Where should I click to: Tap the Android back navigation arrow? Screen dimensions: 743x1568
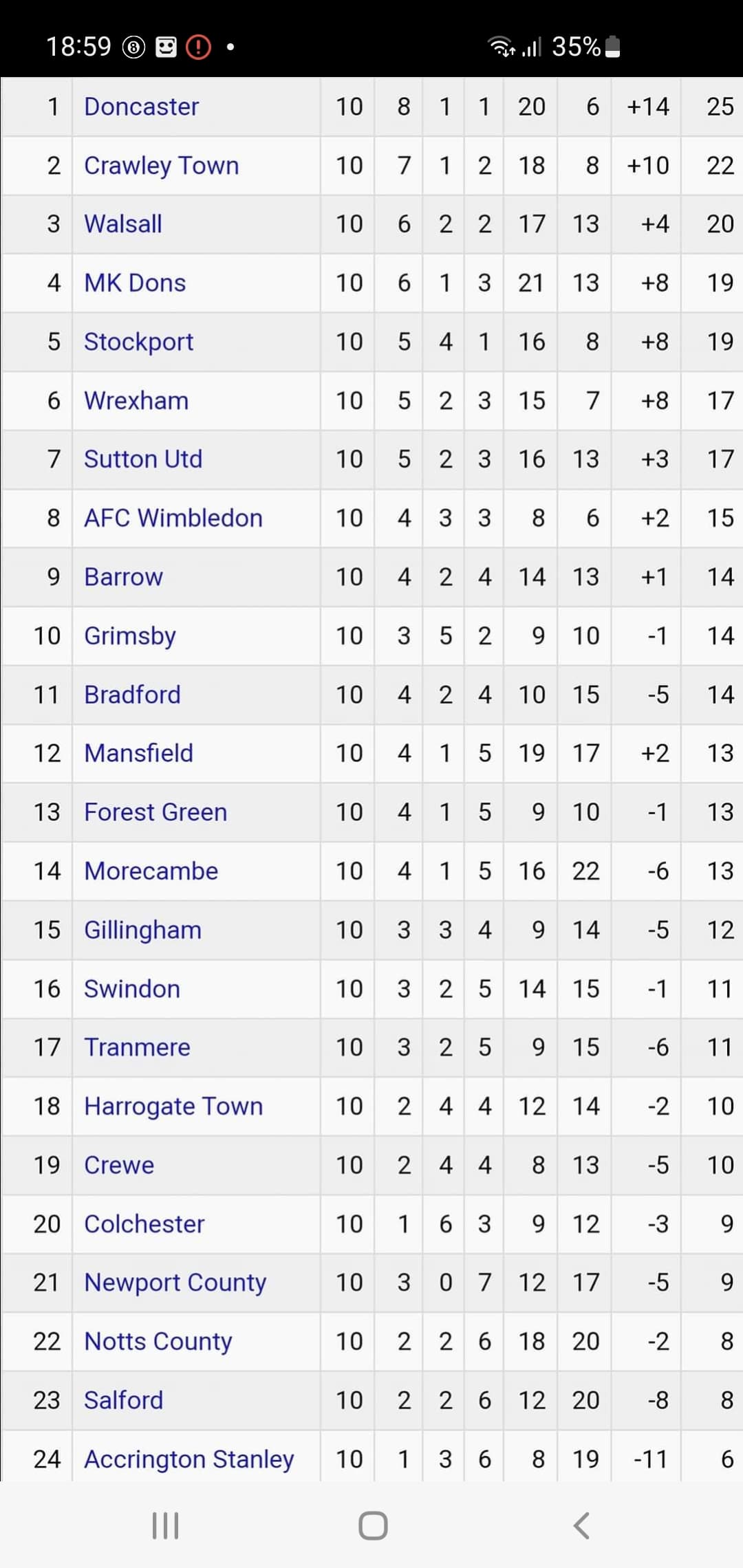tap(581, 1525)
